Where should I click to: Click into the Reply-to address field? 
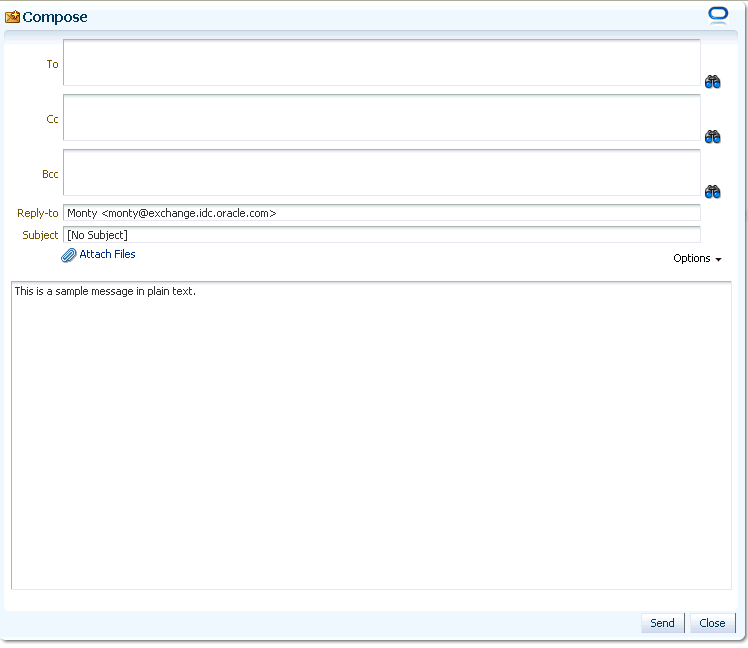tap(382, 213)
